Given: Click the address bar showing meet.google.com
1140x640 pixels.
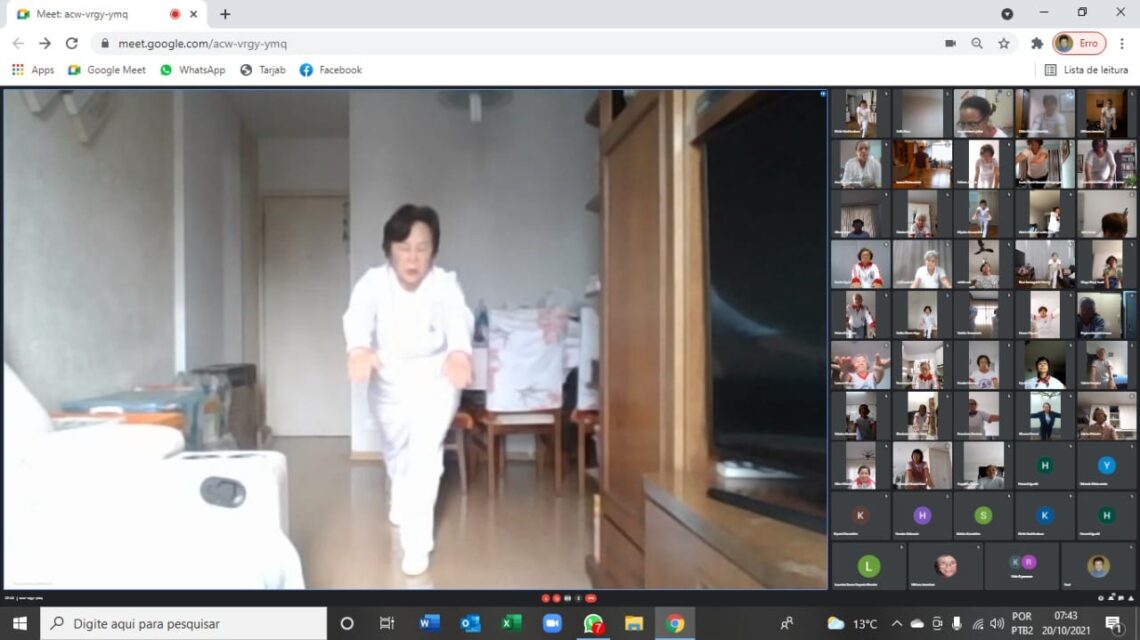Looking at the screenshot, I should pyautogui.click(x=500, y=43).
